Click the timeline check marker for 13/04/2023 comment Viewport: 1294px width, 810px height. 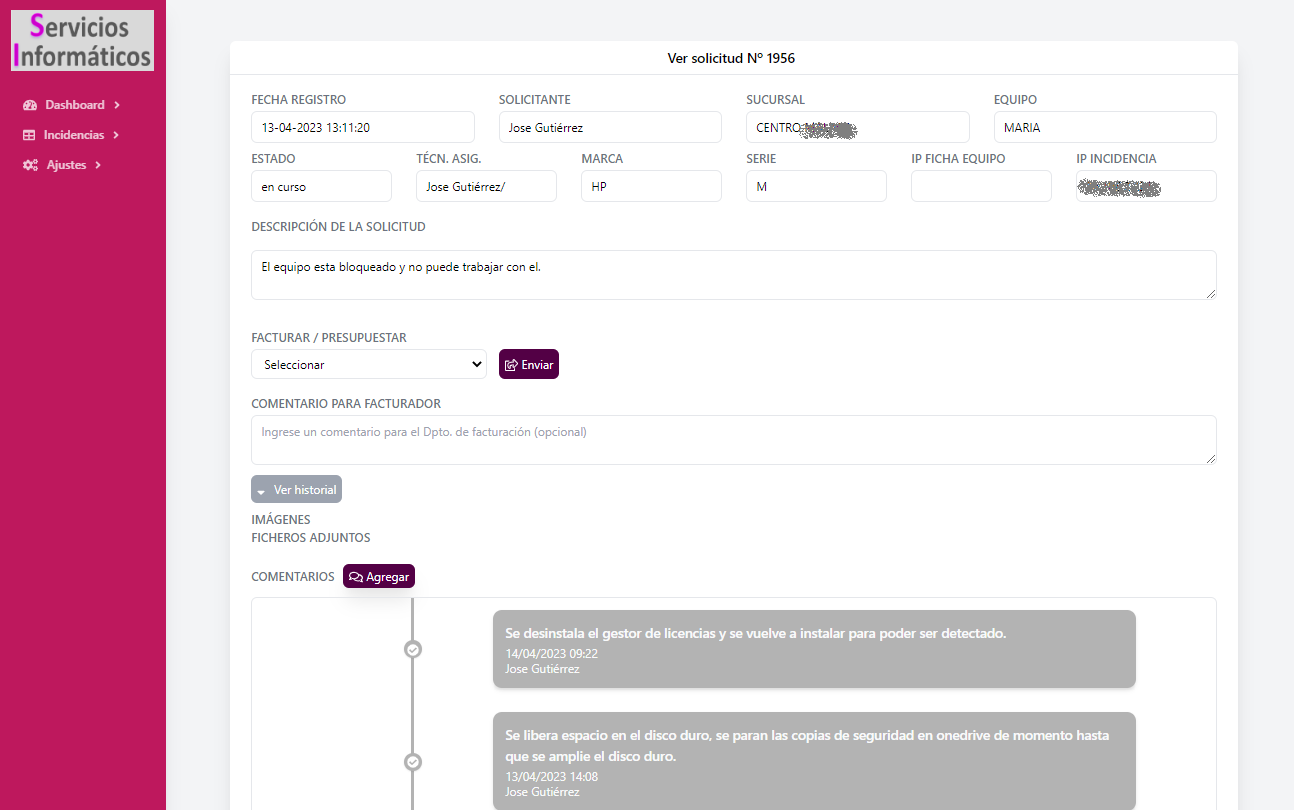click(x=412, y=762)
